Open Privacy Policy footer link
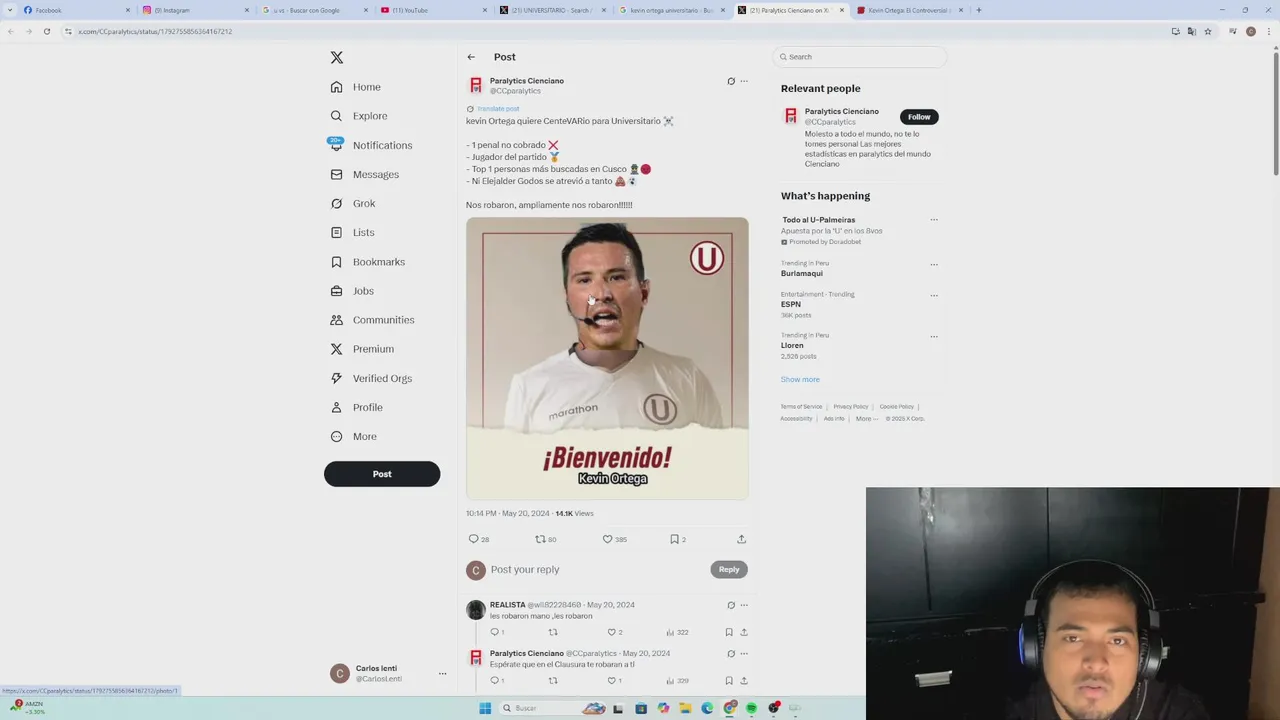Screen dimensions: 1280x720 (851, 407)
